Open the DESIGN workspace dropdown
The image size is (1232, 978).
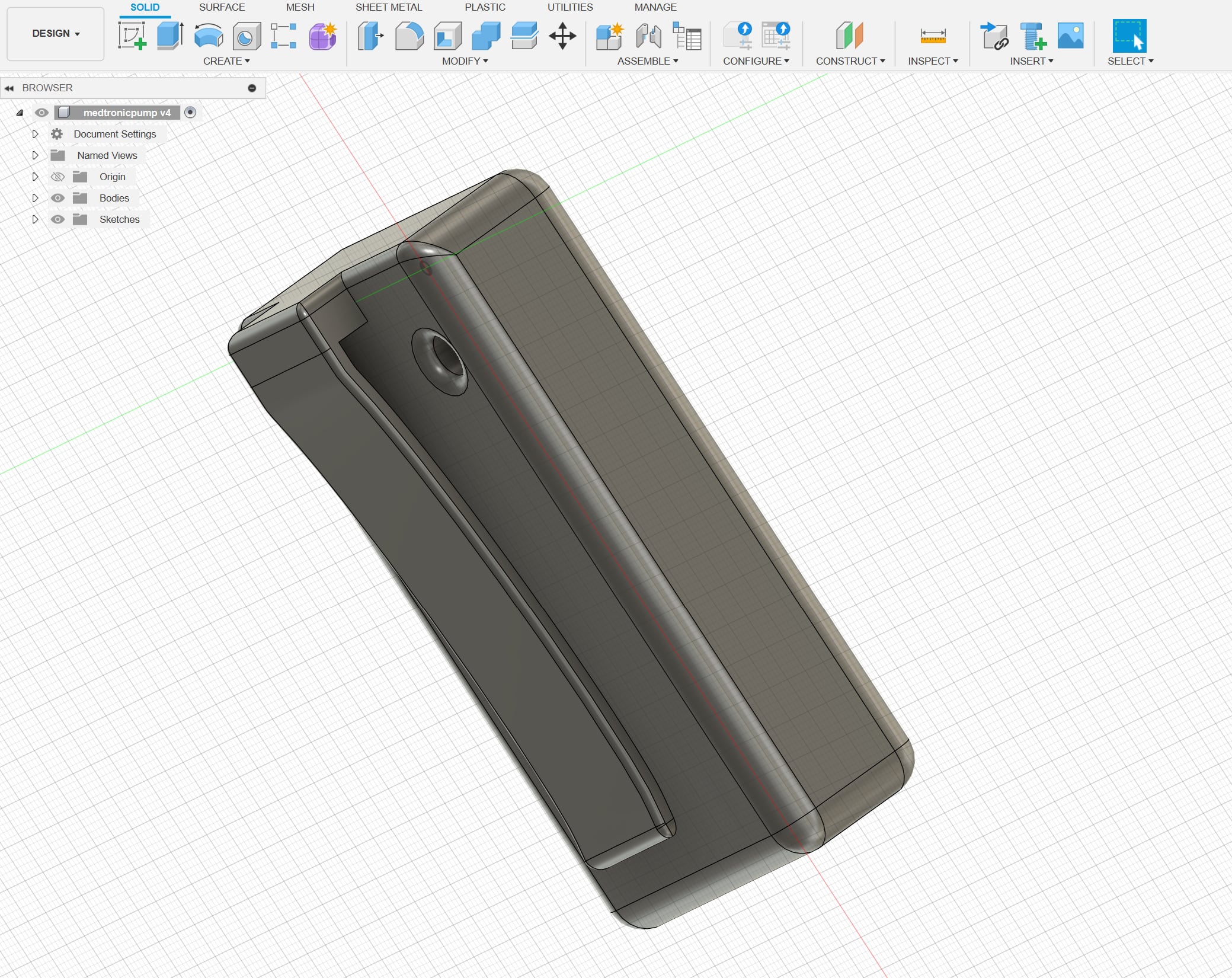click(x=56, y=34)
